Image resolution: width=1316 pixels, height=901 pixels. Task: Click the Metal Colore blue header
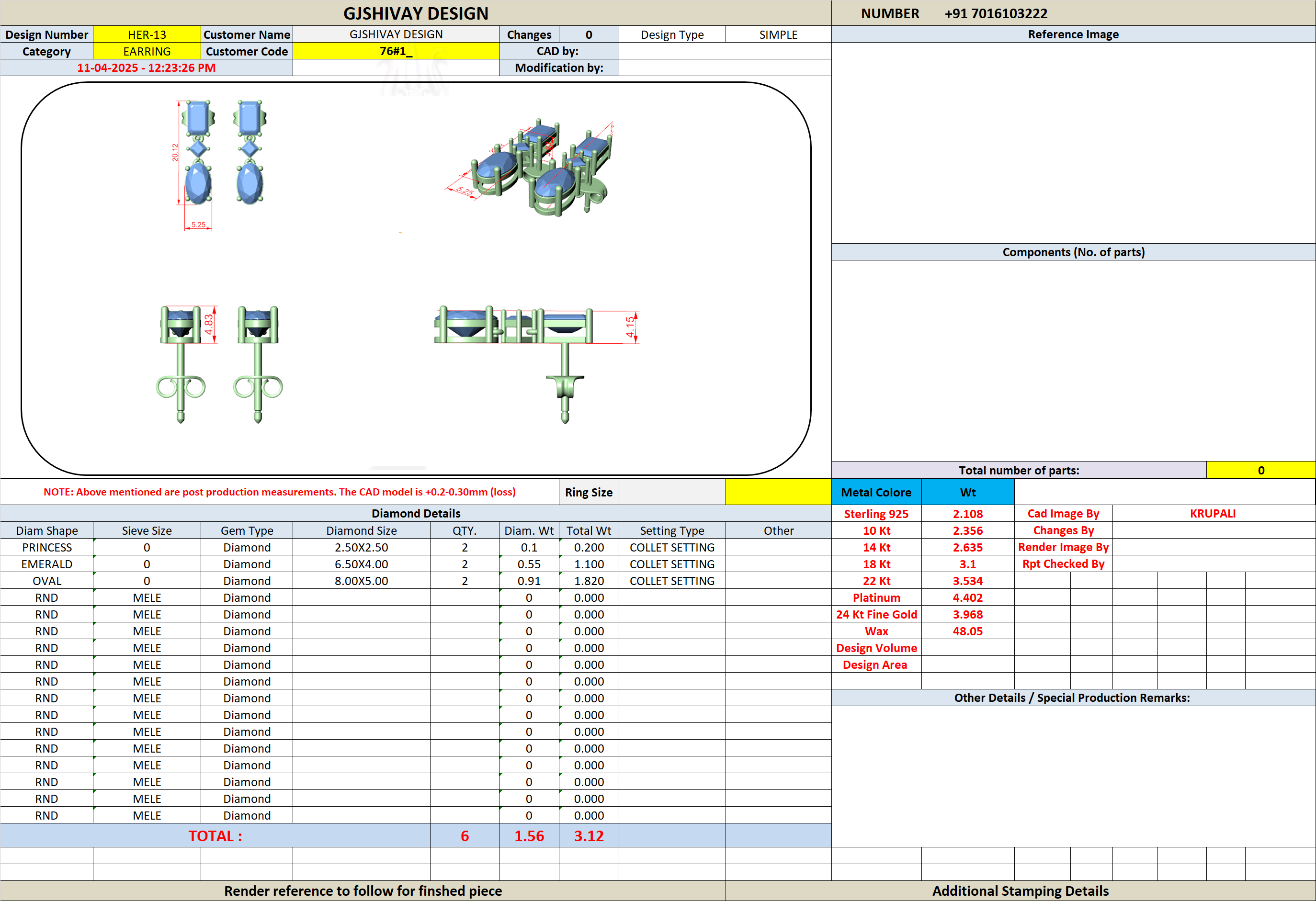[876, 492]
